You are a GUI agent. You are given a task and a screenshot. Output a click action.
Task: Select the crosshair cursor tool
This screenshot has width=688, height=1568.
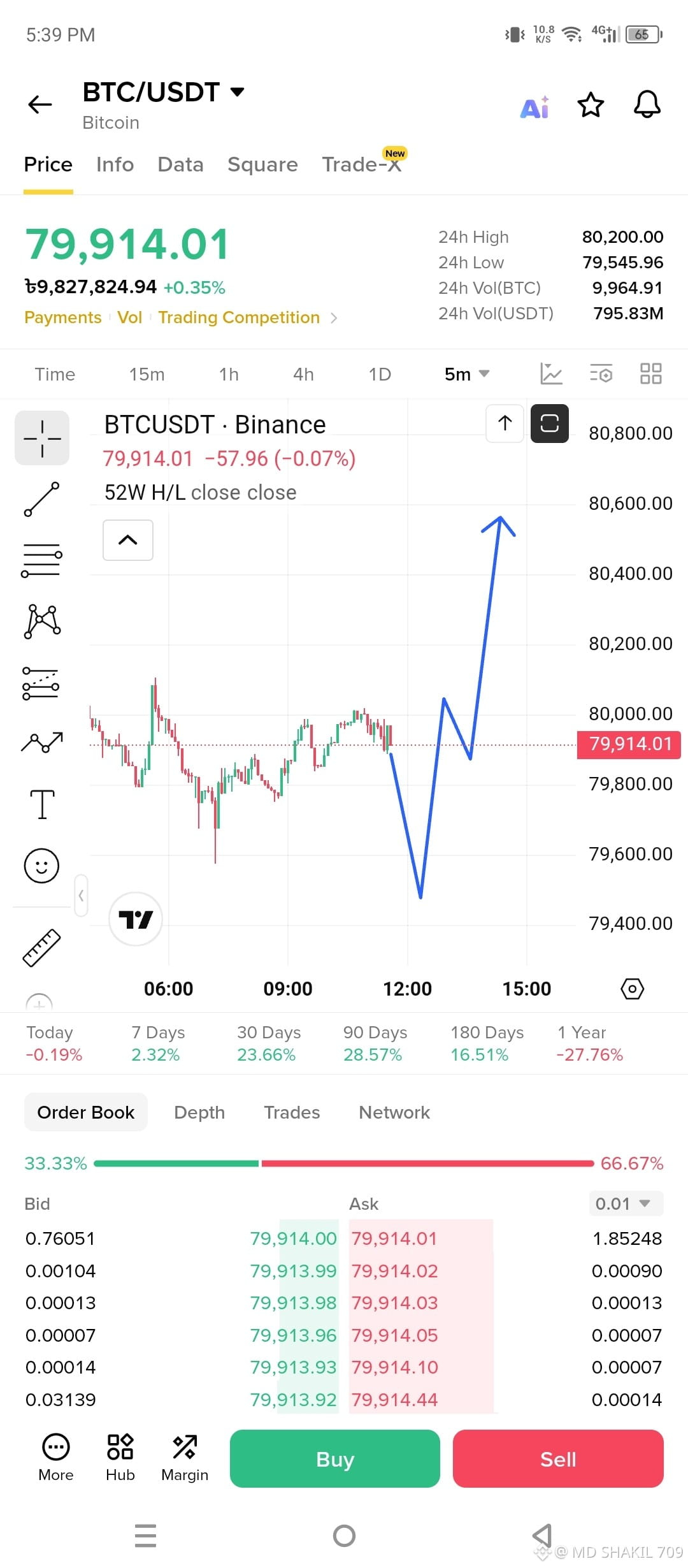pyautogui.click(x=42, y=438)
